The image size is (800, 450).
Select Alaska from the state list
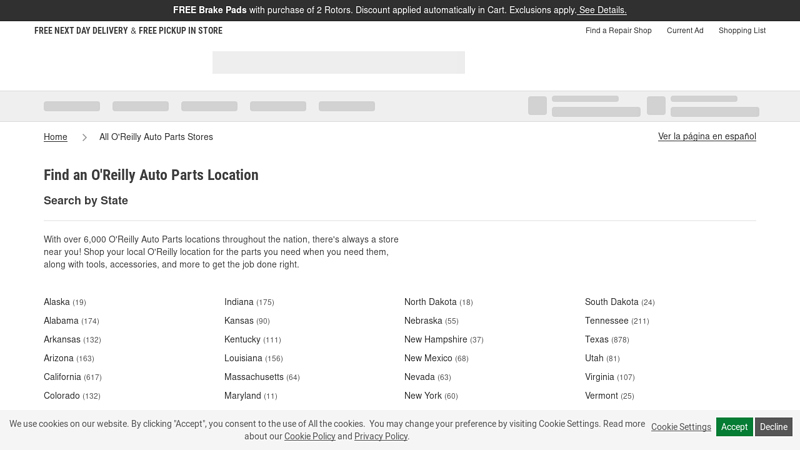(56, 302)
